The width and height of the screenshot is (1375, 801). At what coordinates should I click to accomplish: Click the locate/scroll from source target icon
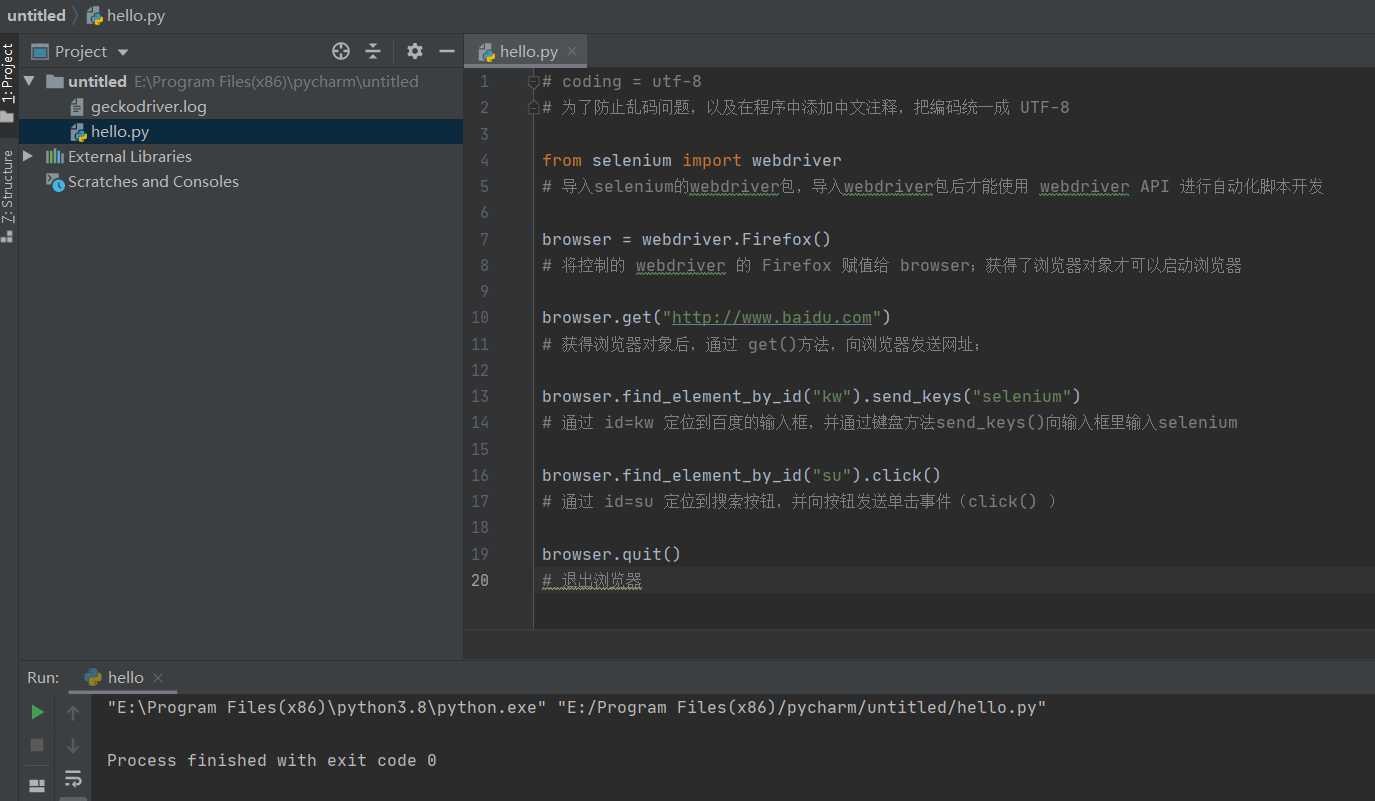pos(341,51)
